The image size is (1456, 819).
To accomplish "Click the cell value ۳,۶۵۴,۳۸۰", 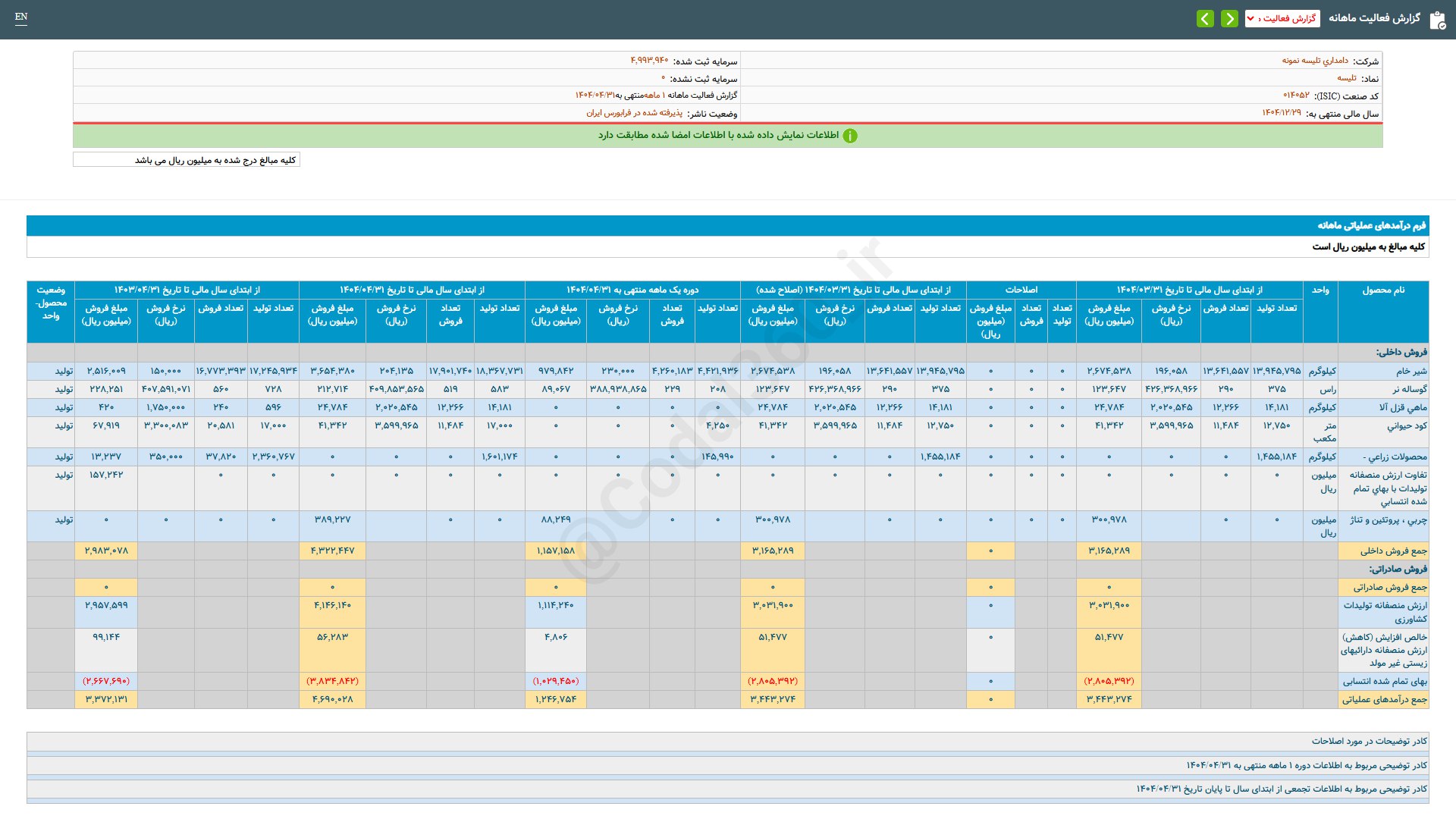I will point(332,371).
